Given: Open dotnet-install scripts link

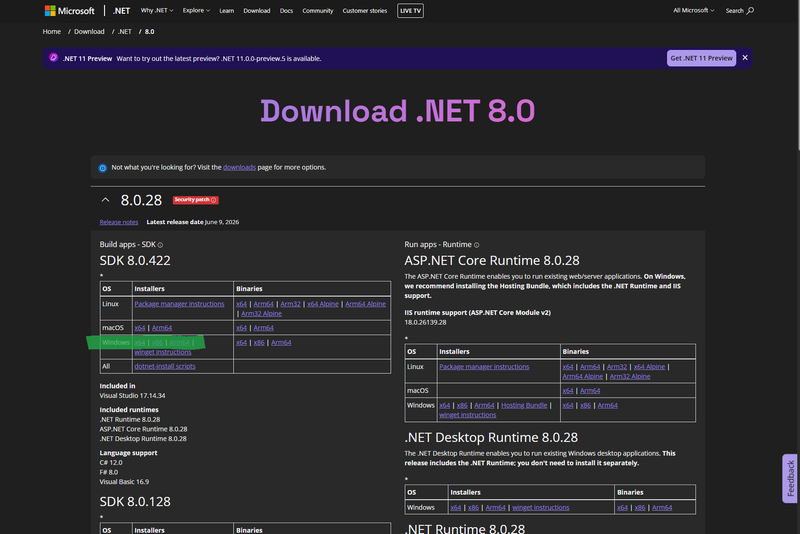Looking at the screenshot, I should point(165,366).
